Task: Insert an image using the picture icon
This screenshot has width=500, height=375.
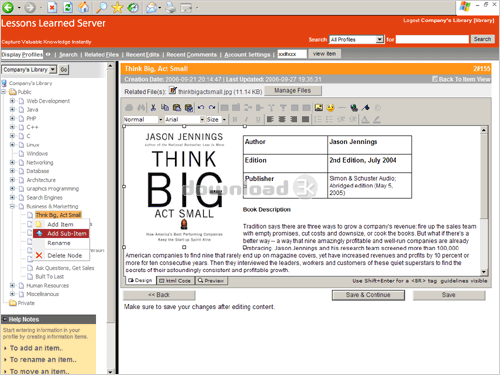Action: 319,107
